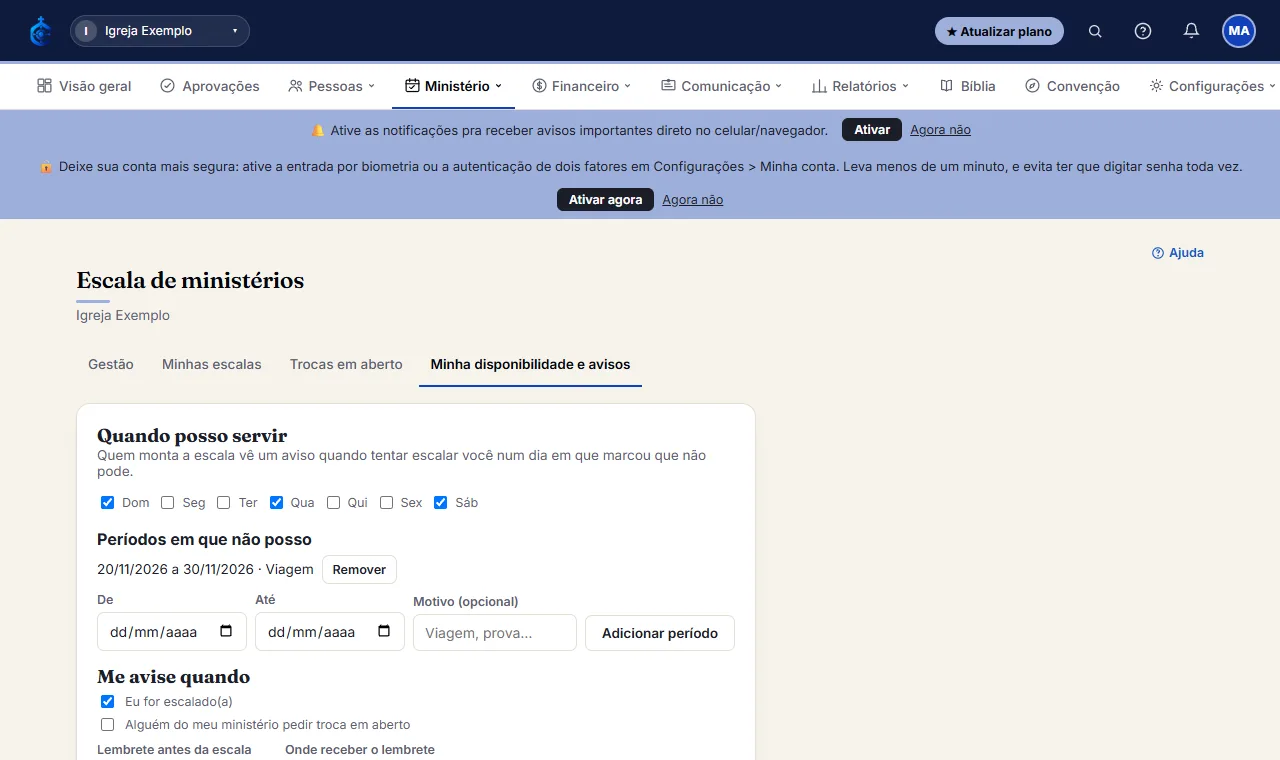Viewport: 1280px width, 760px height.
Task: Expand the Configurações menu
Action: click(x=1212, y=86)
